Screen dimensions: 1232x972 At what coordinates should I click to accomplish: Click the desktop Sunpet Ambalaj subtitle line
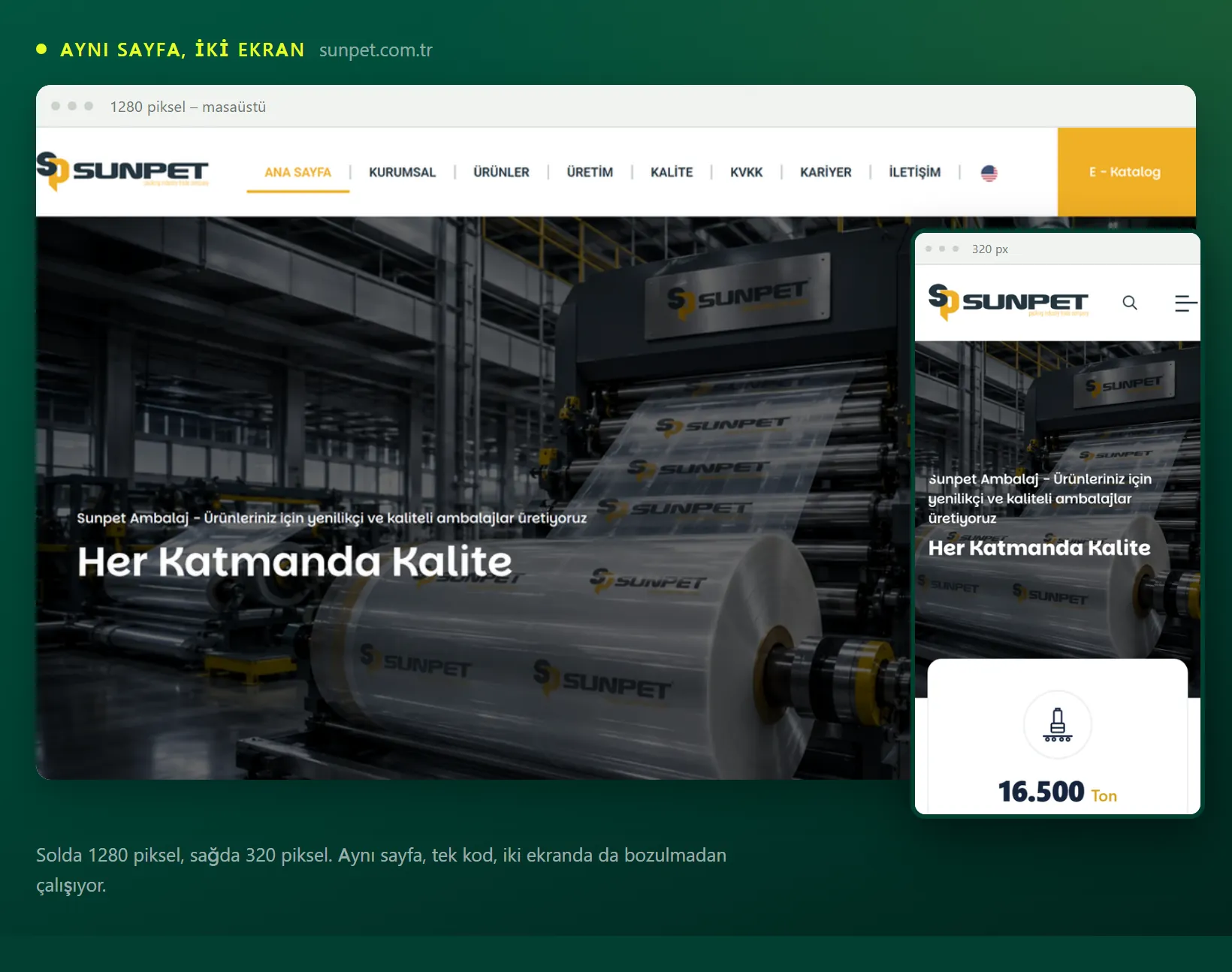pyautogui.click(x=331, y=518)
